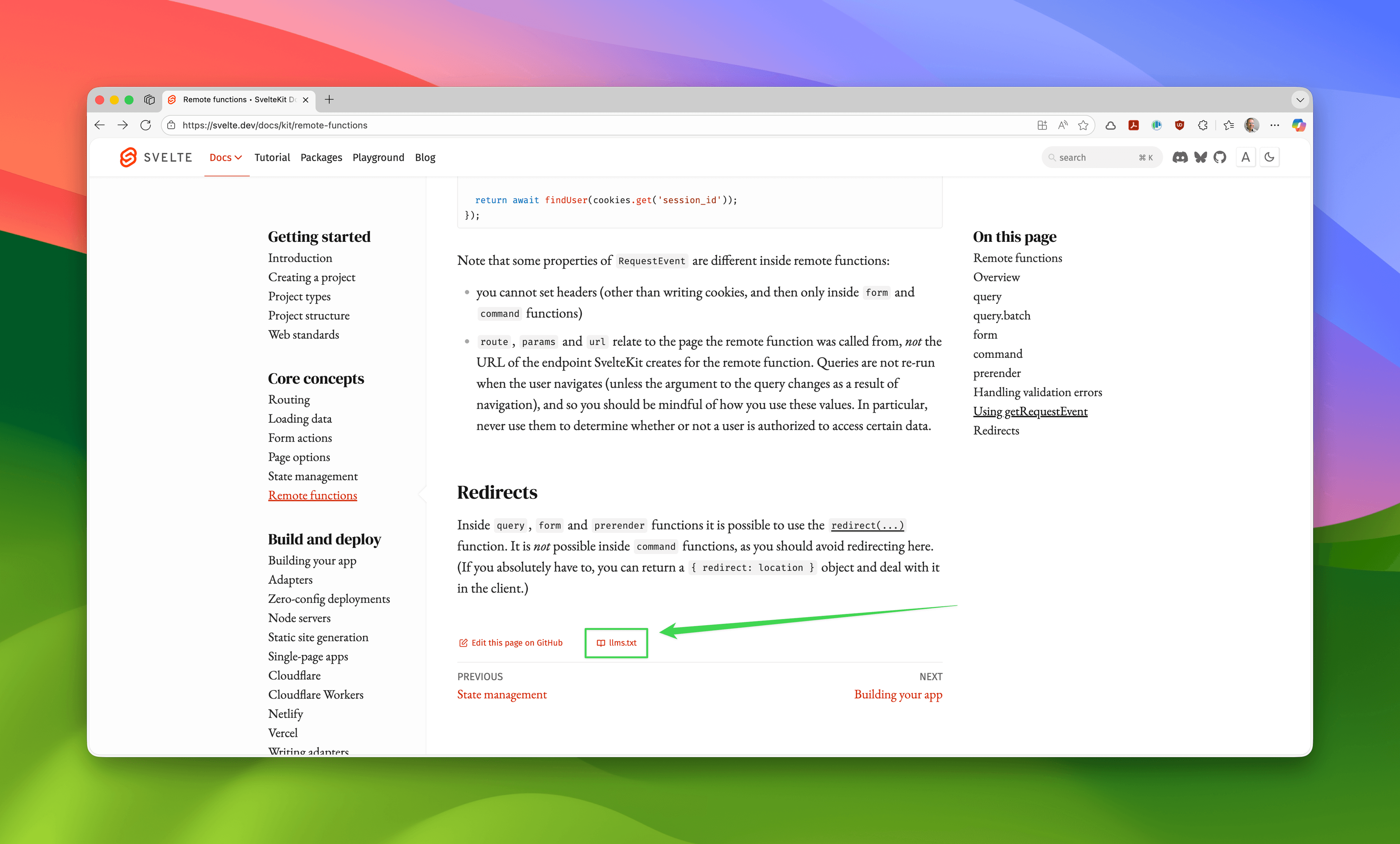Click the llms.txt link
The image size is (1400, 844).
(617, 643)
